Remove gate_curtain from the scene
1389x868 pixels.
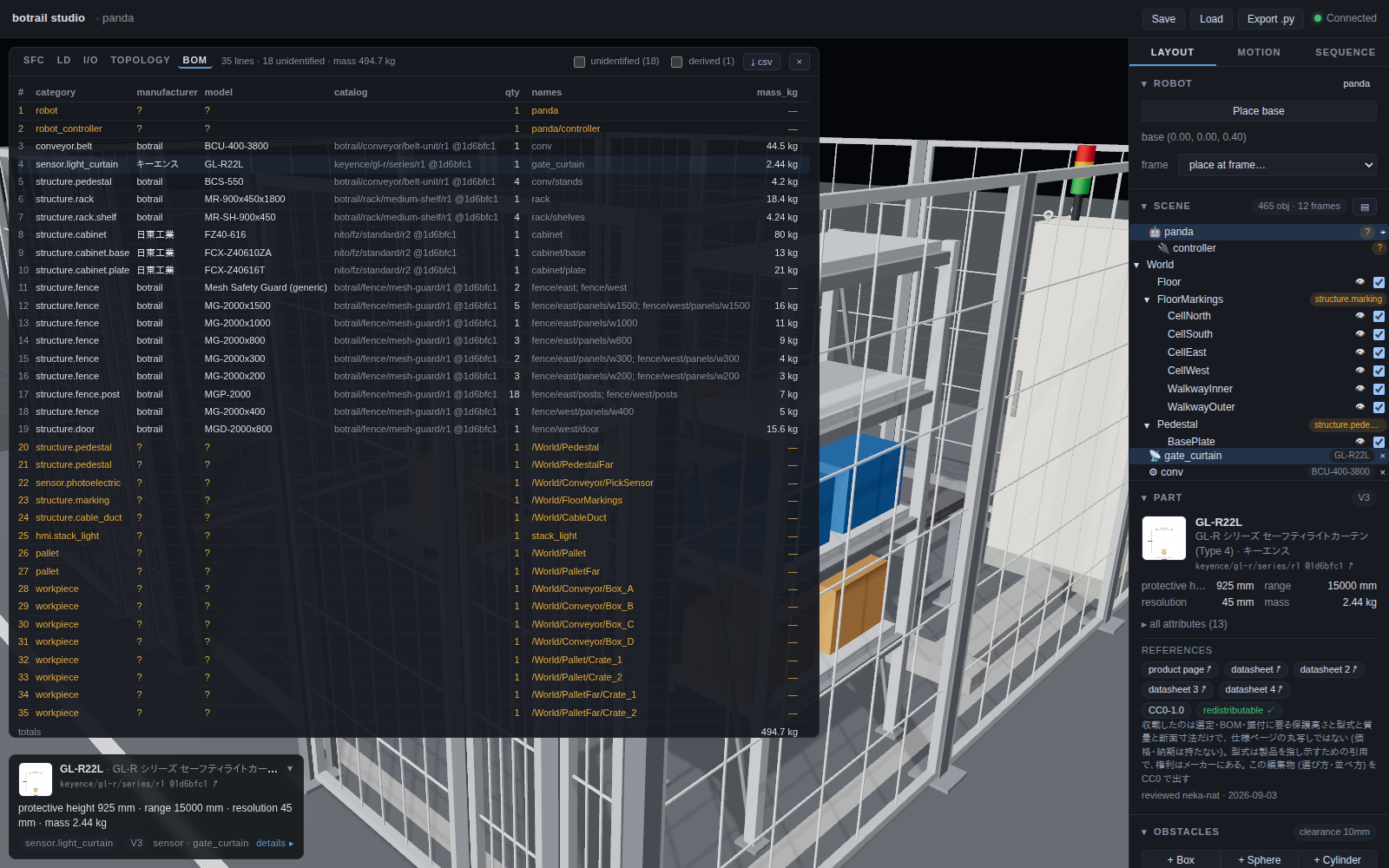(1383, 456)
